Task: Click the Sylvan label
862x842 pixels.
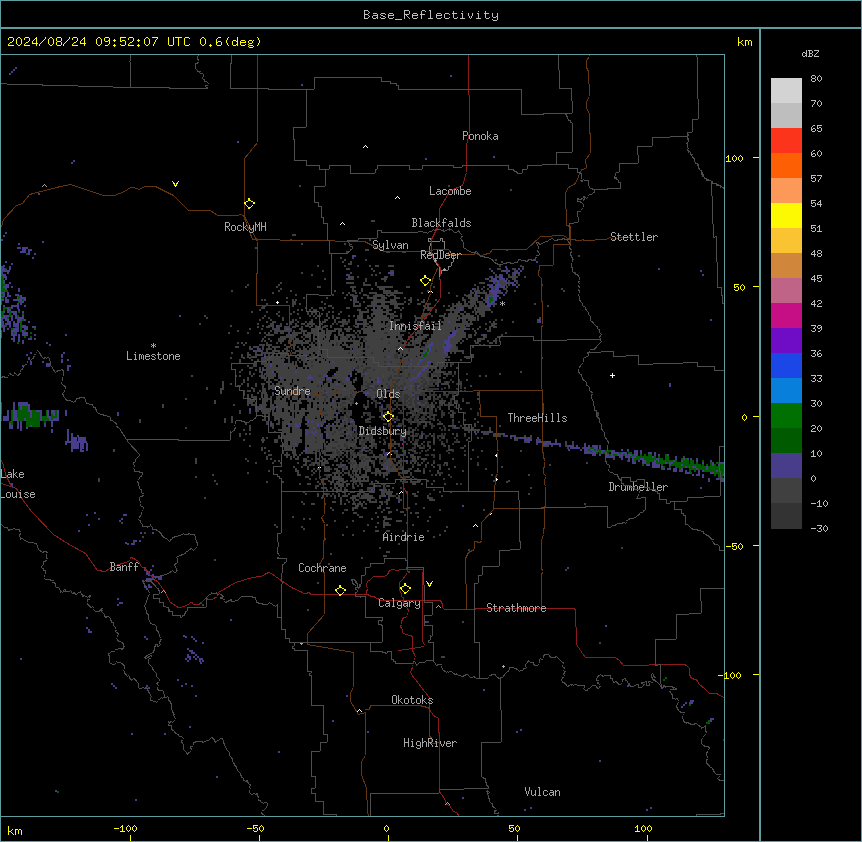Action: tap(390, 245)
